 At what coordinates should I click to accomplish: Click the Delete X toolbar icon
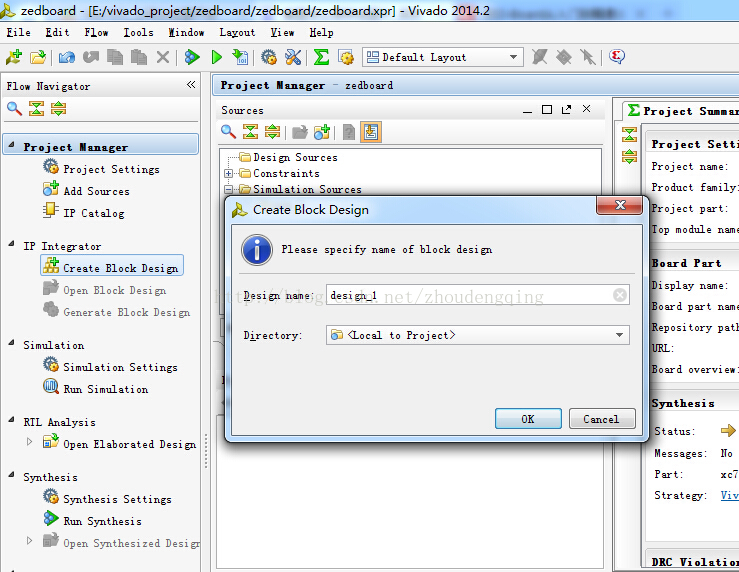point(163,57)
